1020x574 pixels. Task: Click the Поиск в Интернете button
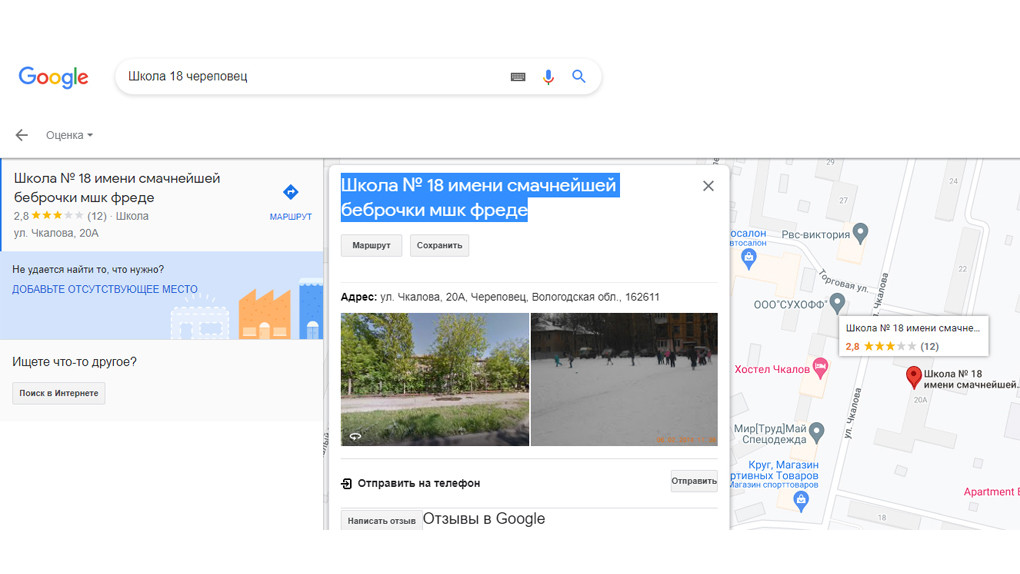click(x=59, y=393)
